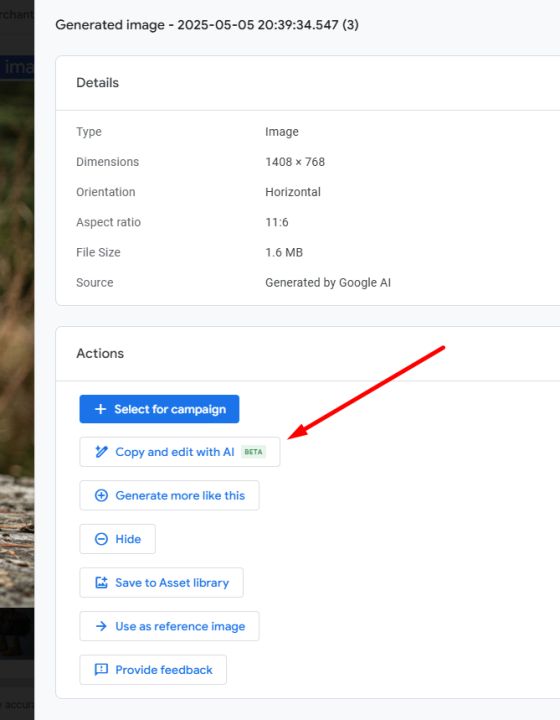Open Provide feedback option
This screenshot has width=560, height=720.
click(164, 670)
